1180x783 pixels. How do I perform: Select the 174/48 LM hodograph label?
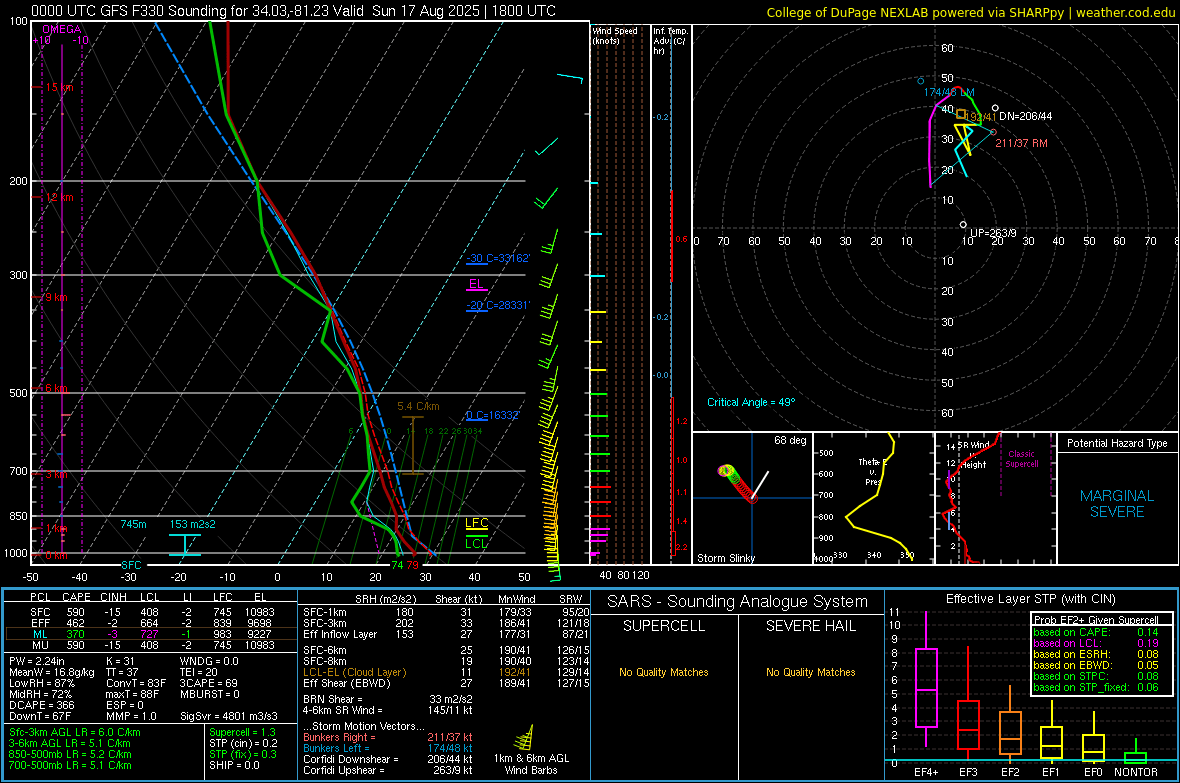coord(949,93)
